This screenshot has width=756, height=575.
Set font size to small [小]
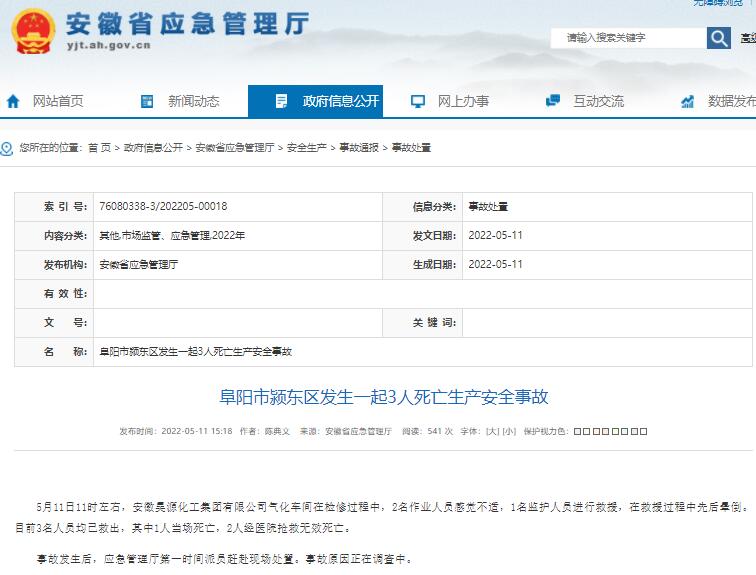(x=509, y=431)
